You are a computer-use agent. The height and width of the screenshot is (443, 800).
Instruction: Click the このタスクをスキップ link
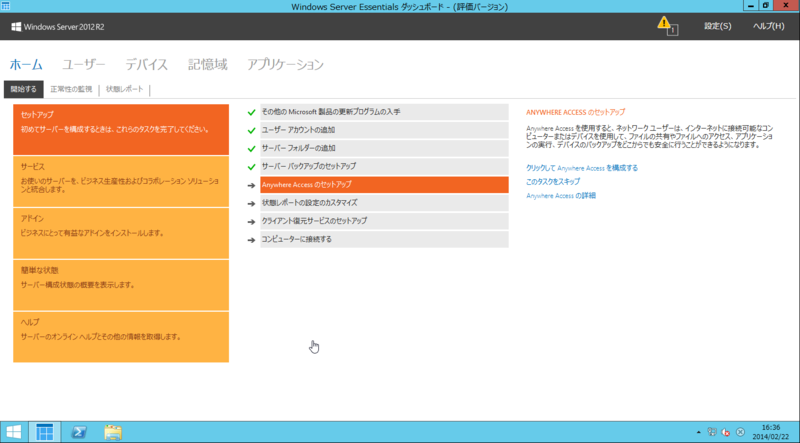coord(553,182)
